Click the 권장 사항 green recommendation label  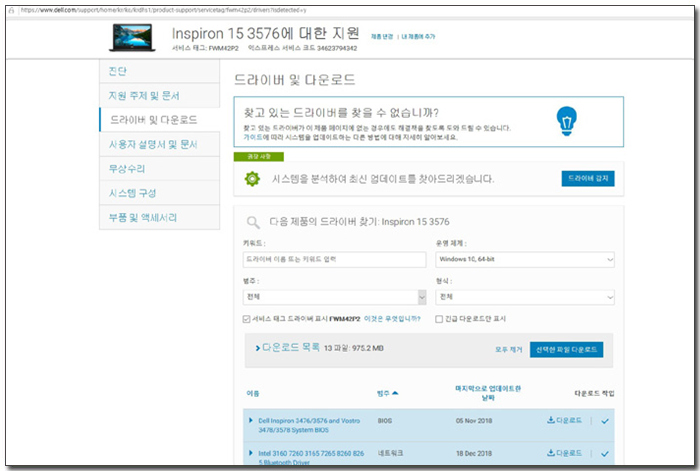tap(259, 157)
